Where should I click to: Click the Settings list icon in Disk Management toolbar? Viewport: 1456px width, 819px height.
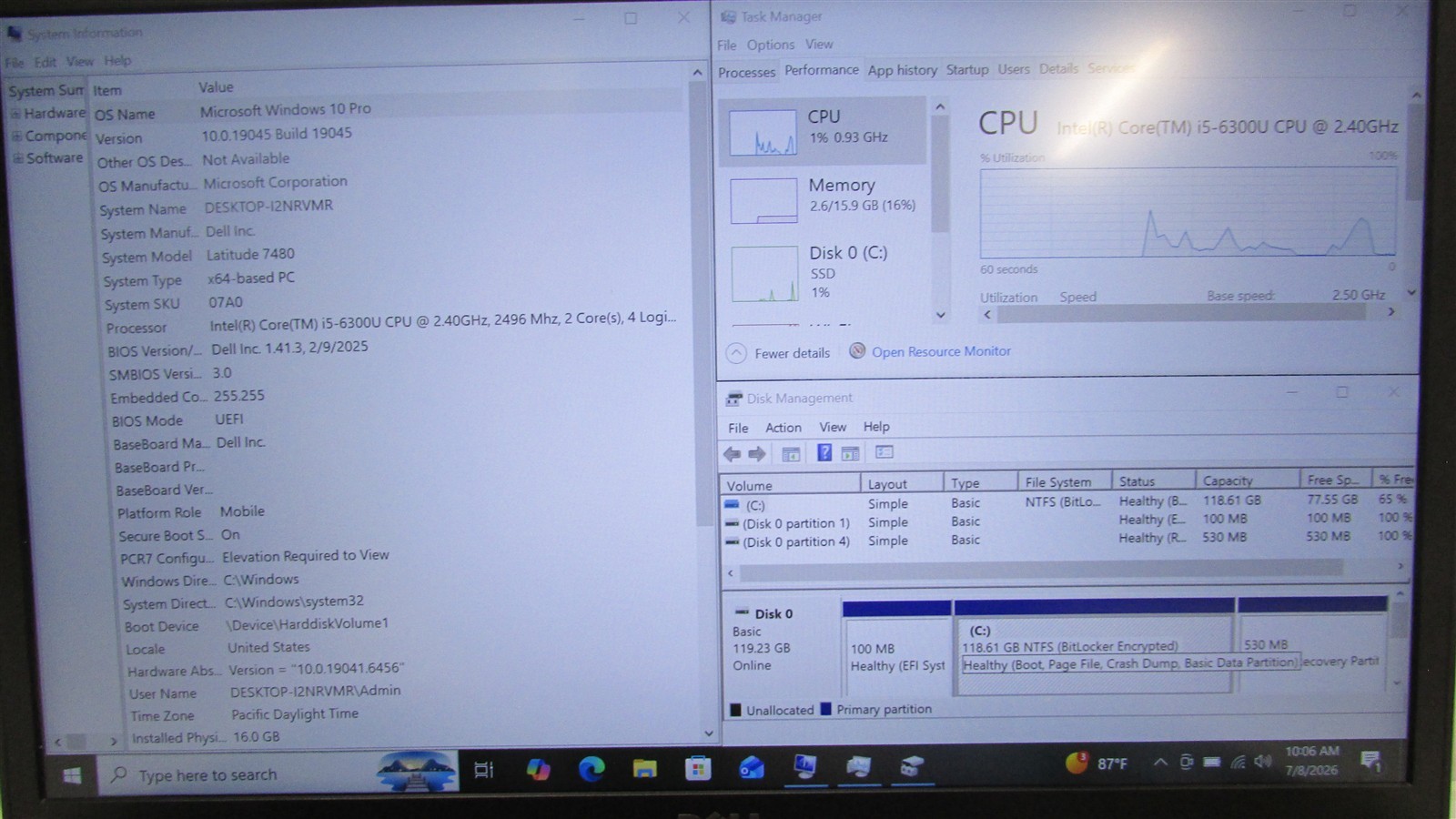(x=884, y=452)
